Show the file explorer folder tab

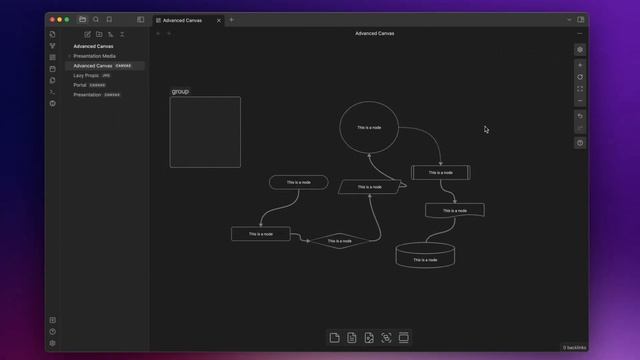point(82,20)
